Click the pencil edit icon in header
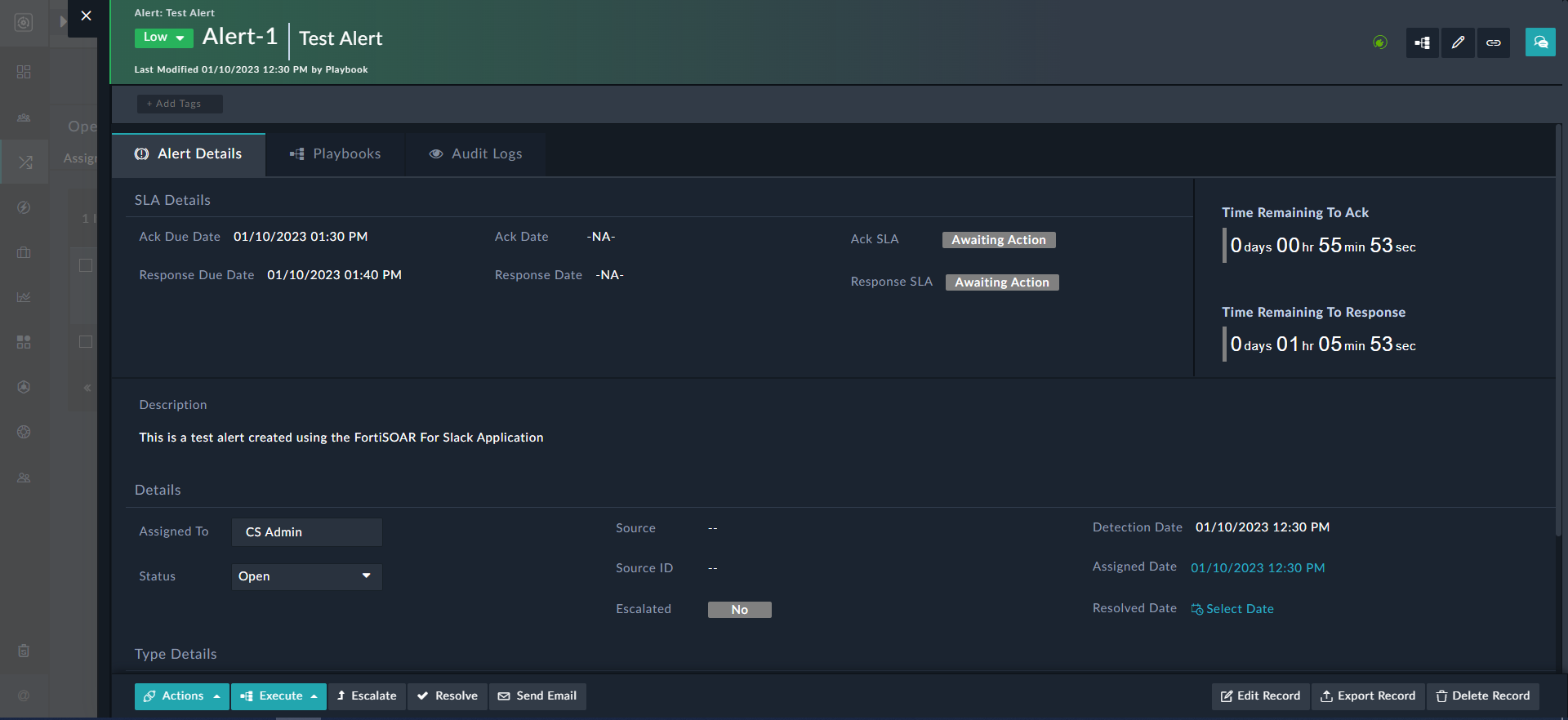The image size is (1568, 720). click(1458, 42)
